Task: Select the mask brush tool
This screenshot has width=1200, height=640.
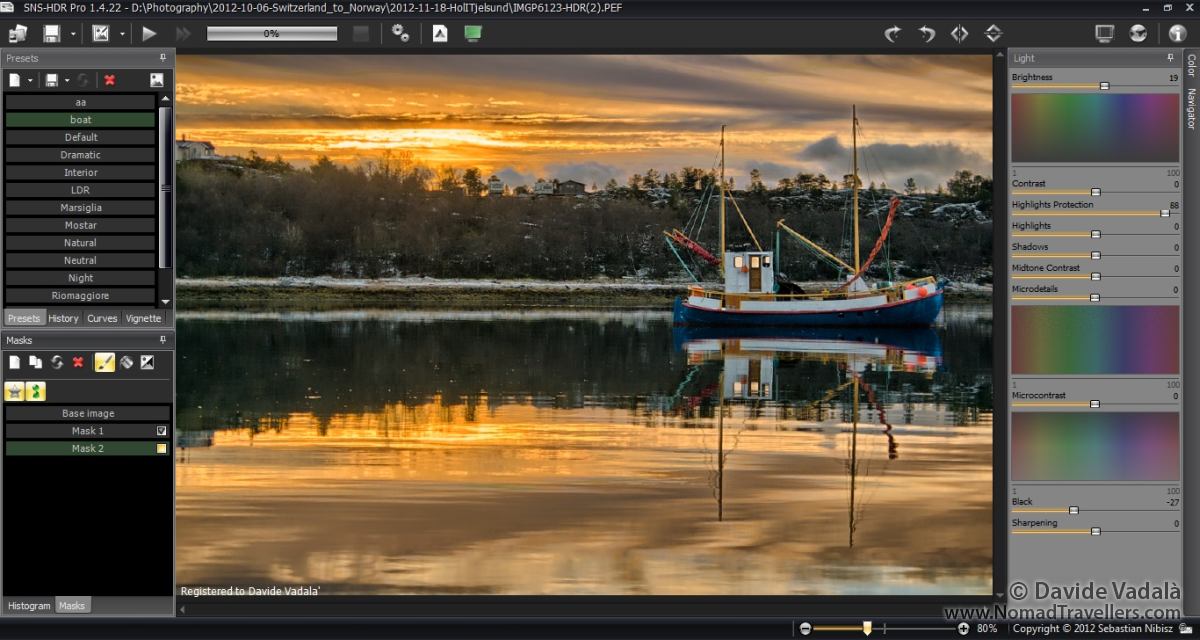Action: point(104,362)
